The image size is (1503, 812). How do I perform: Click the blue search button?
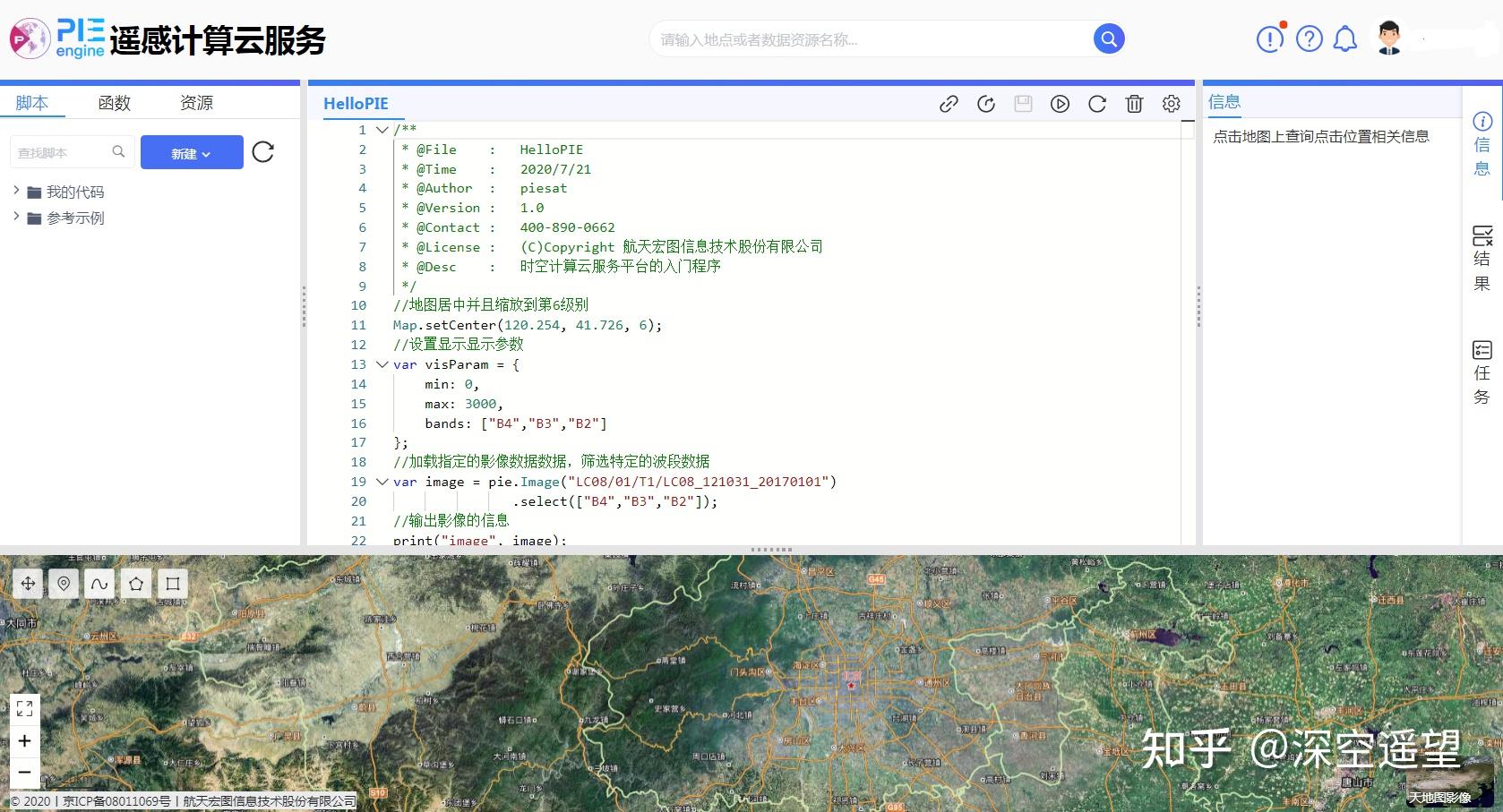[x=1109, y=38]
